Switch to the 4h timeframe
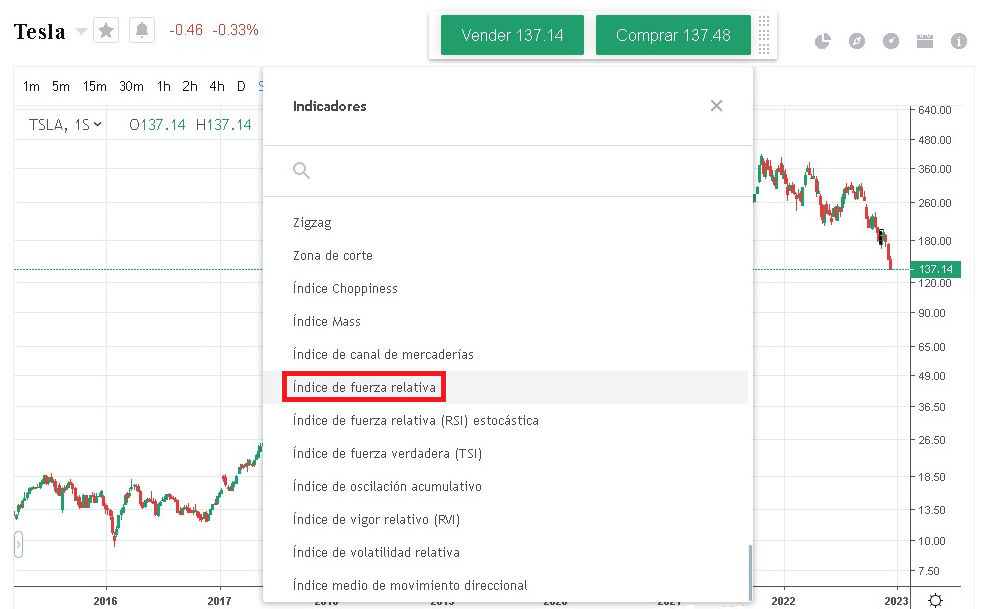Screen dimensions: 988x609 tap(217, 87)
